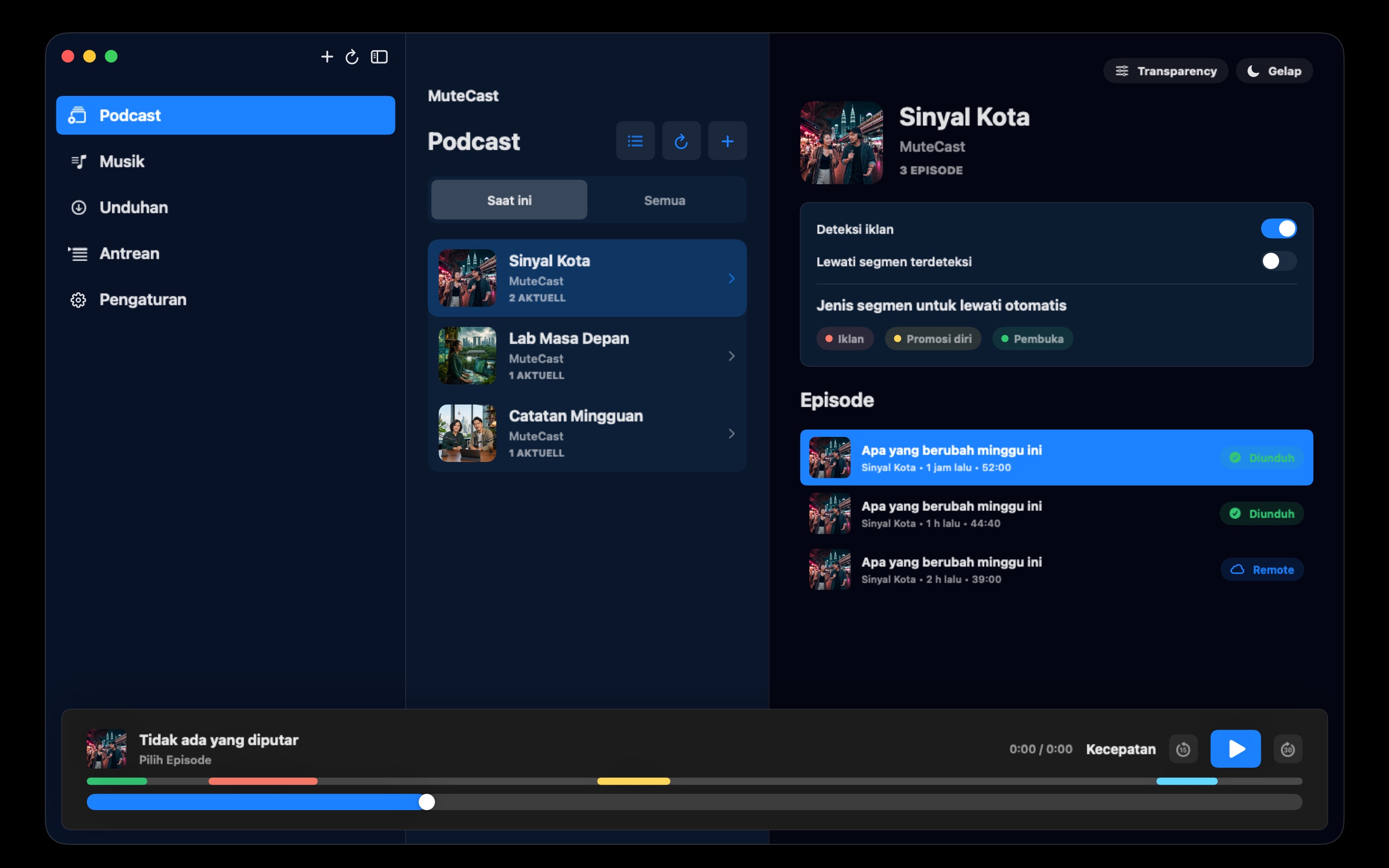The height and width of the screenshot is (868, 1389).
Task: Select the 52:00 episode row
Action: pos(1056,458)
